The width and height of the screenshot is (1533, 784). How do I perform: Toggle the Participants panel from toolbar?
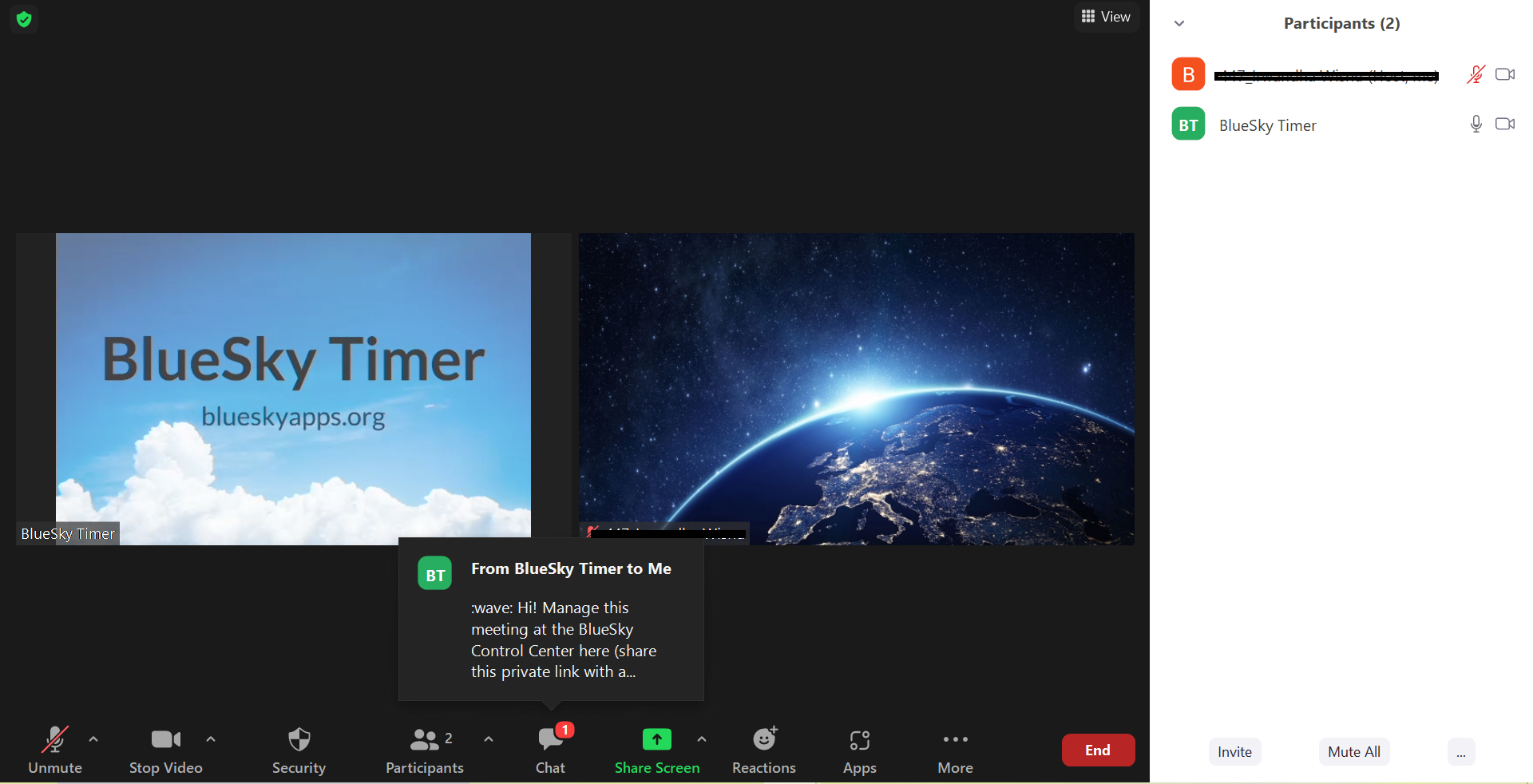pos(425,750)
